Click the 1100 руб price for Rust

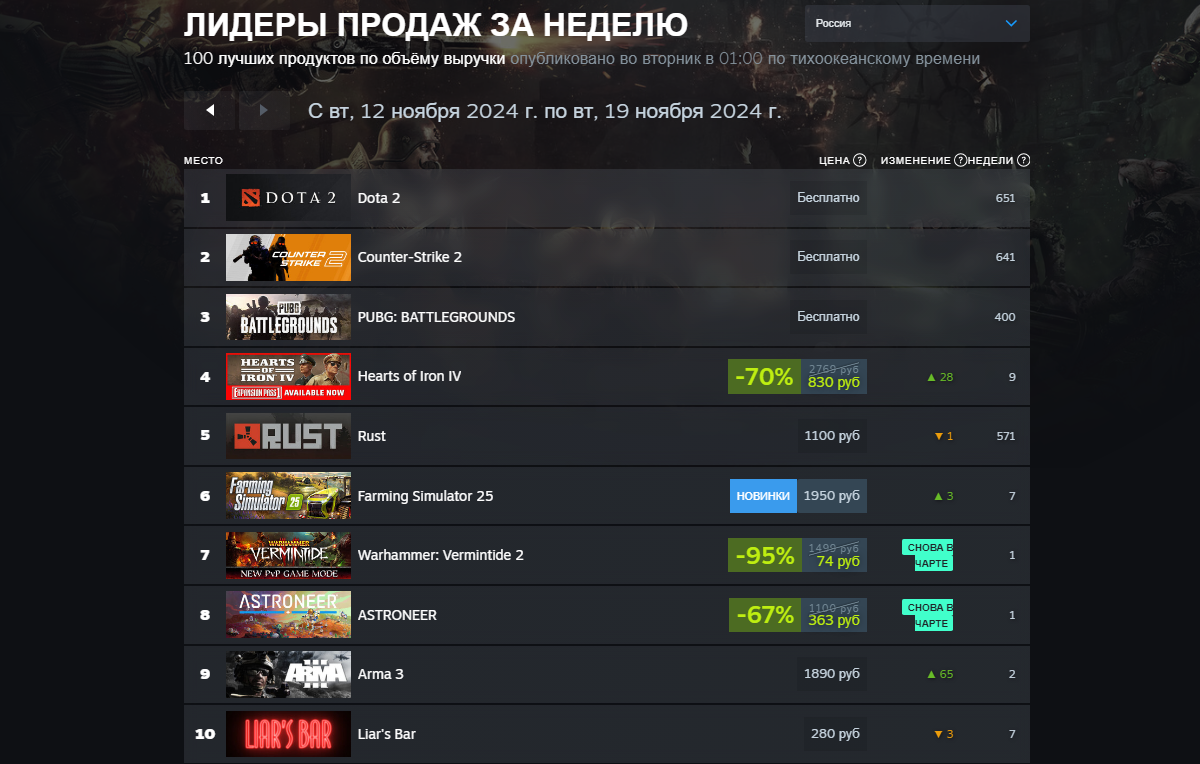[x=832, y=436]
